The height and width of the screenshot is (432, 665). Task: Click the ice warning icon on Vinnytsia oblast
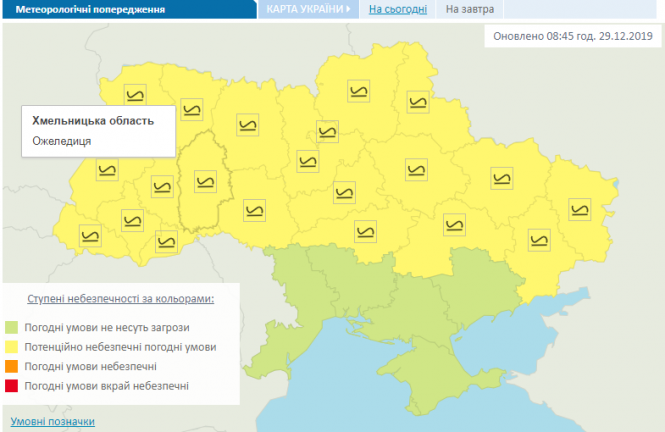point(254,210)
